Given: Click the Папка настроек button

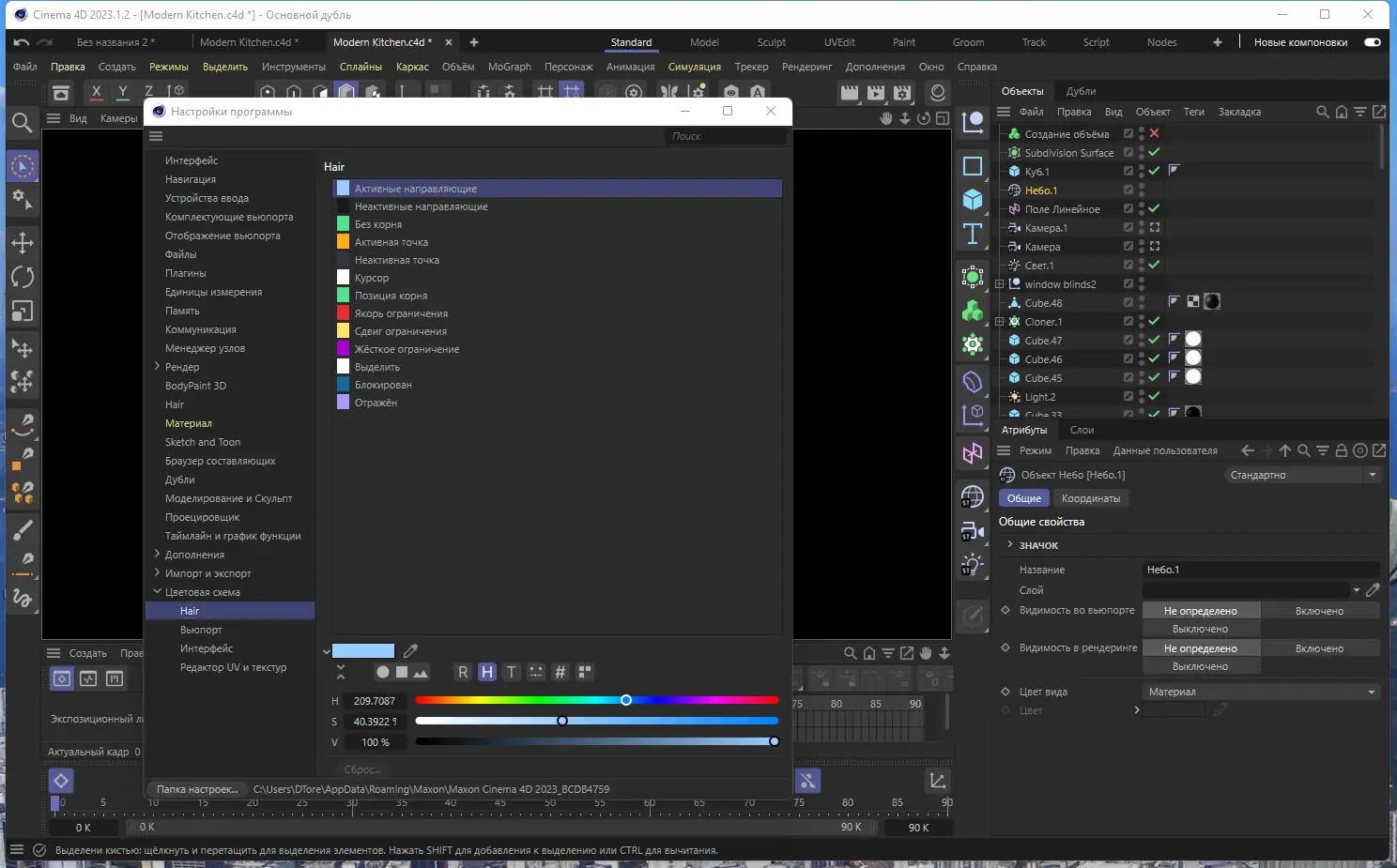Looking at the screenshot, I should click(197, 789).
